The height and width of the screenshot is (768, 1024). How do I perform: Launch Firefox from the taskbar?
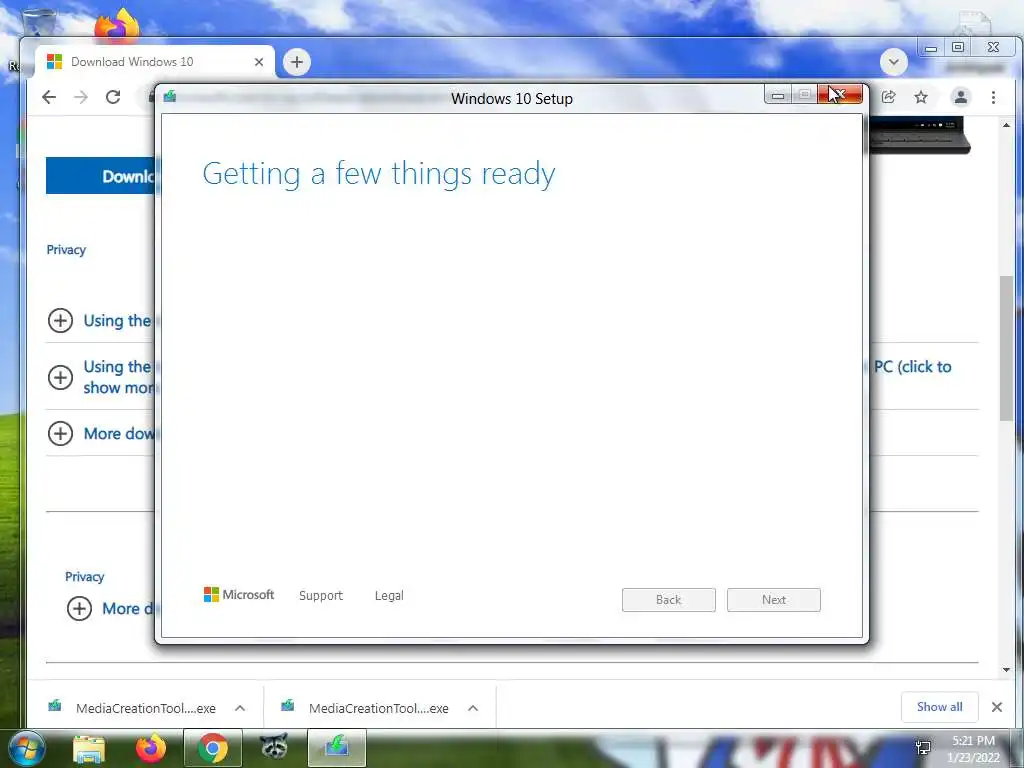[151, 748]
